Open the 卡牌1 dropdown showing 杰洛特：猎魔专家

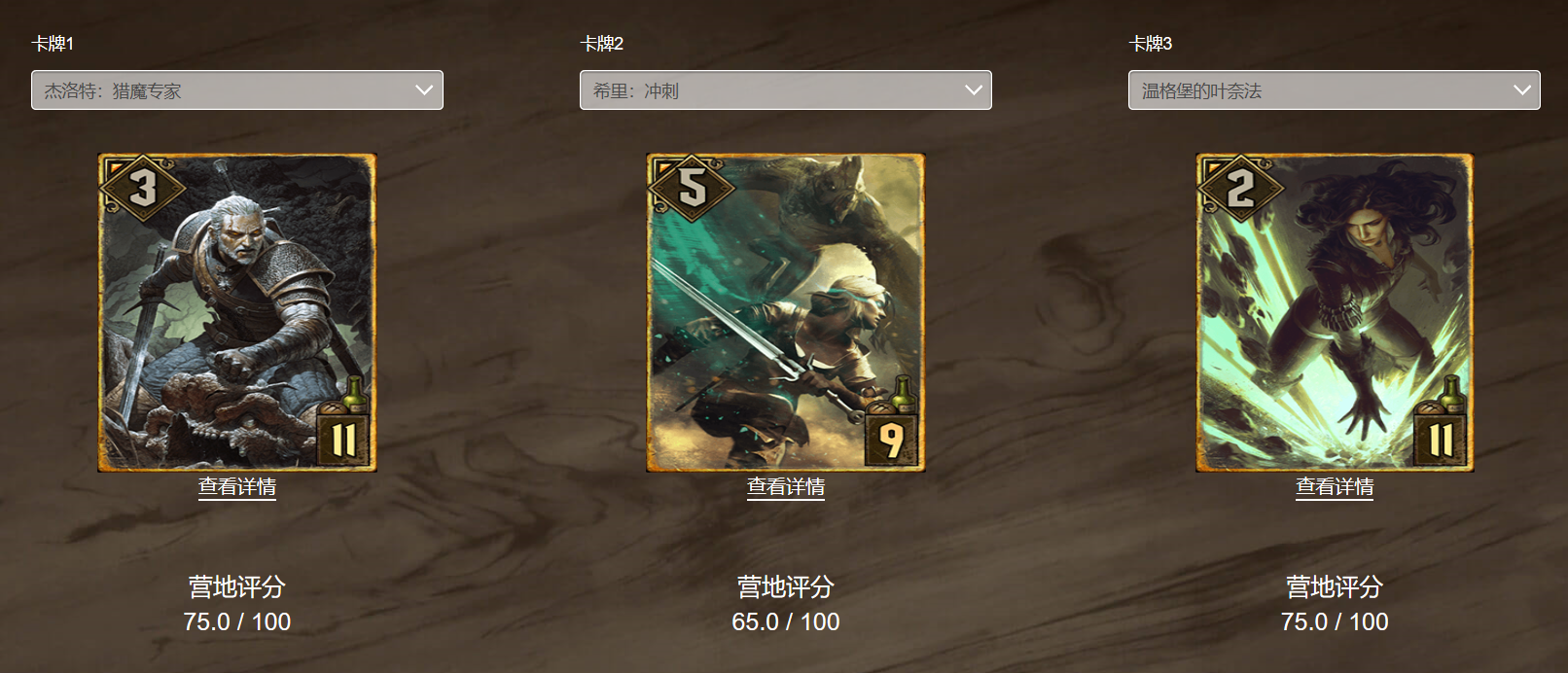(x=237, y=90)
